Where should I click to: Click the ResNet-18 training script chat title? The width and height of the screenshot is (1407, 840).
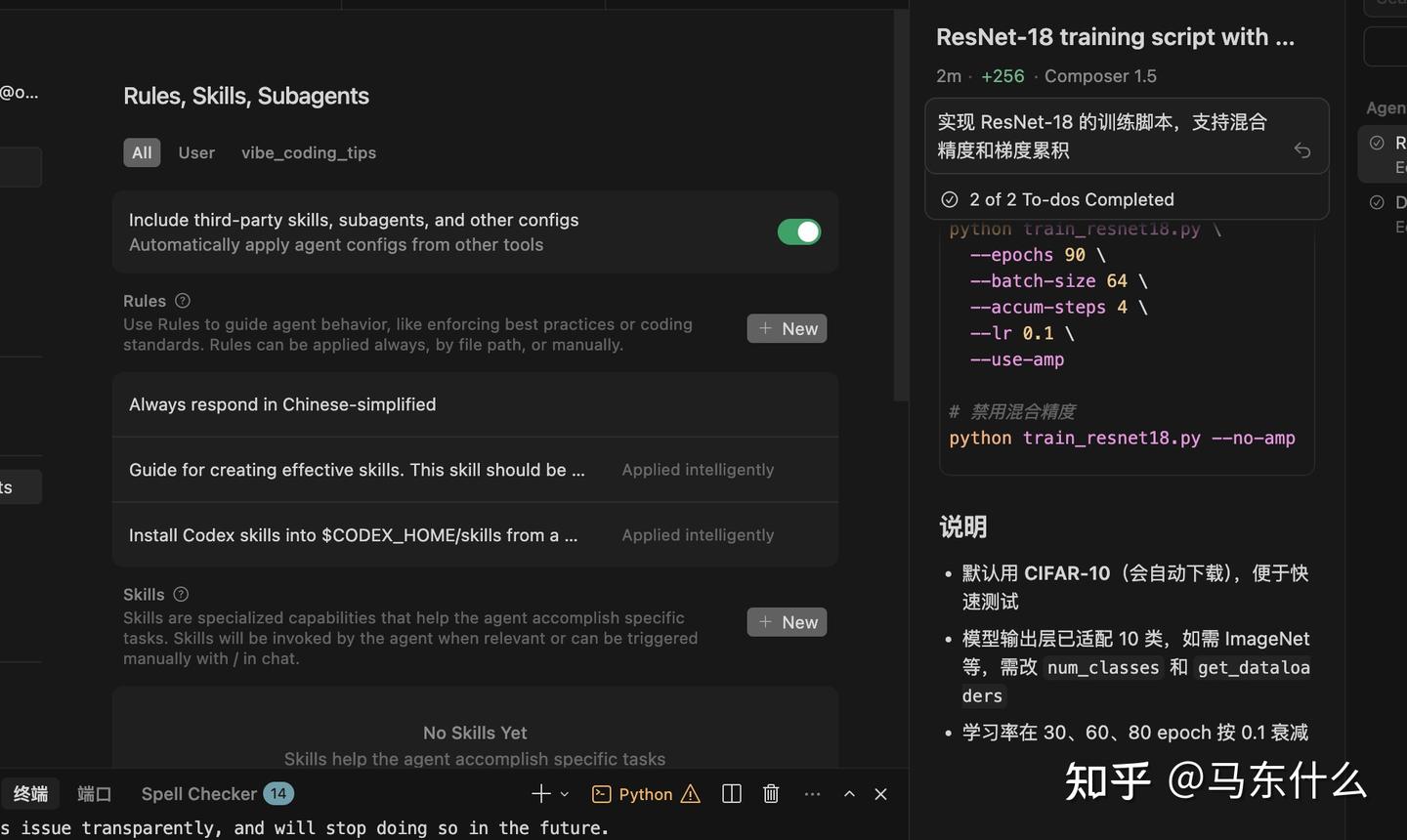pyautogui.click(x=1115, y=37)
